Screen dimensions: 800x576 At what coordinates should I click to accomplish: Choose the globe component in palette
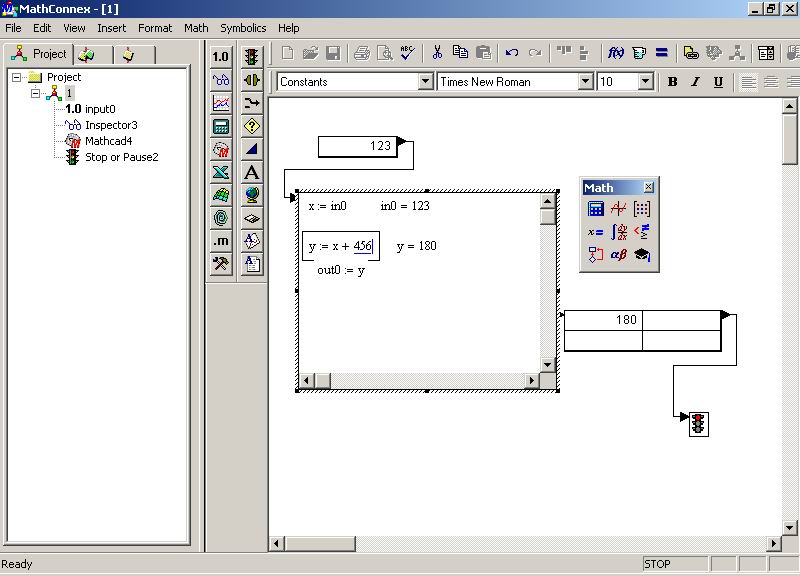252,195
